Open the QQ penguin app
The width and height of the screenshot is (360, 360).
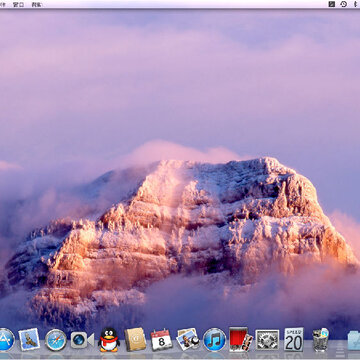(x=109, y=340)
